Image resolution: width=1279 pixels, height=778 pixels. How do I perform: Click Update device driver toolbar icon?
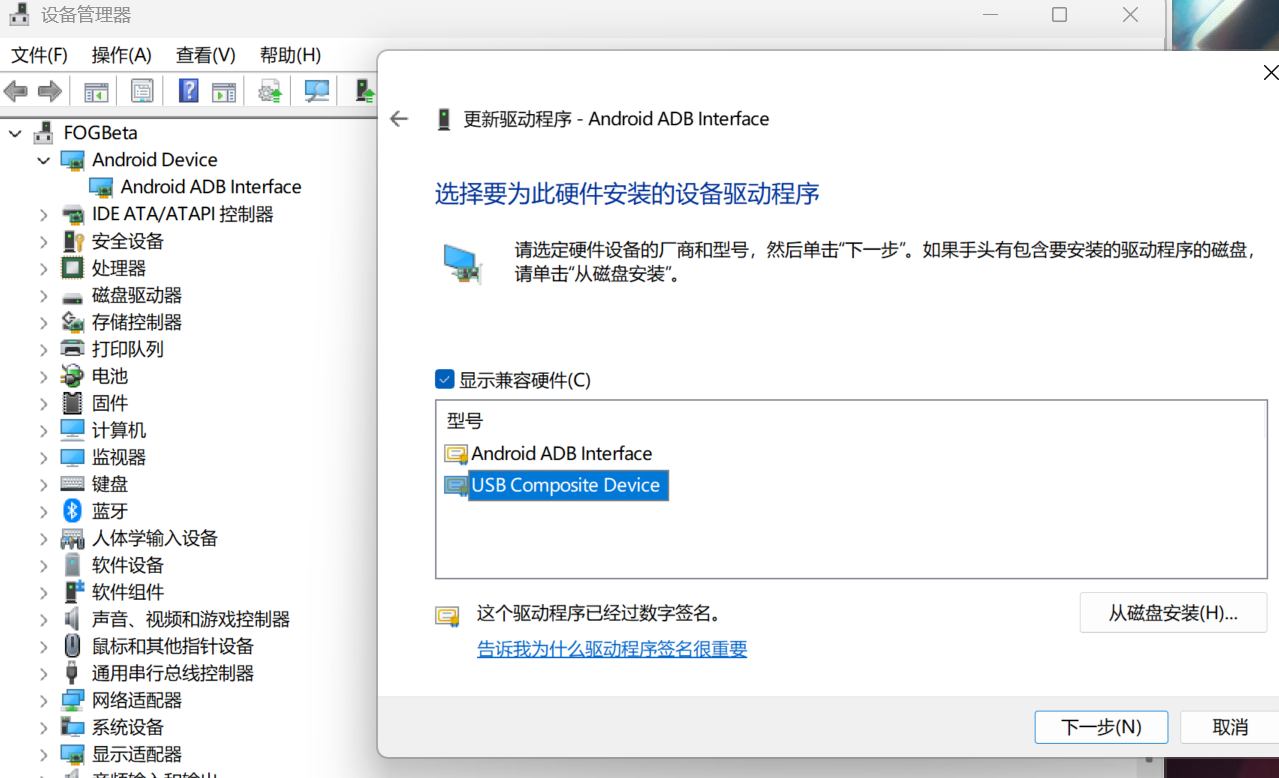point(270,92)
